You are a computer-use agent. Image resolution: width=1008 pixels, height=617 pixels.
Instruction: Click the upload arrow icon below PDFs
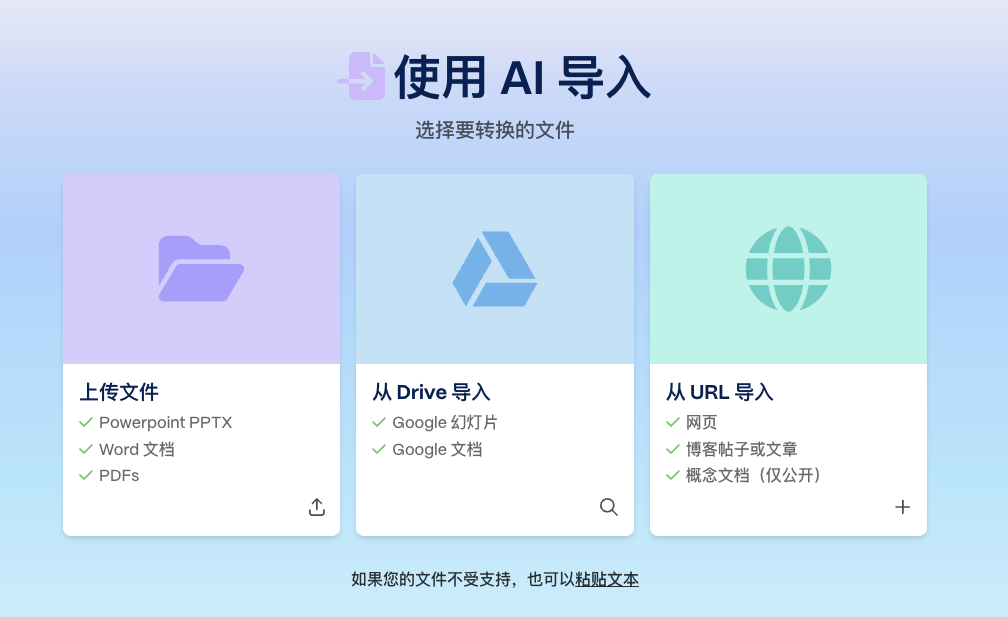coord(316,507)
